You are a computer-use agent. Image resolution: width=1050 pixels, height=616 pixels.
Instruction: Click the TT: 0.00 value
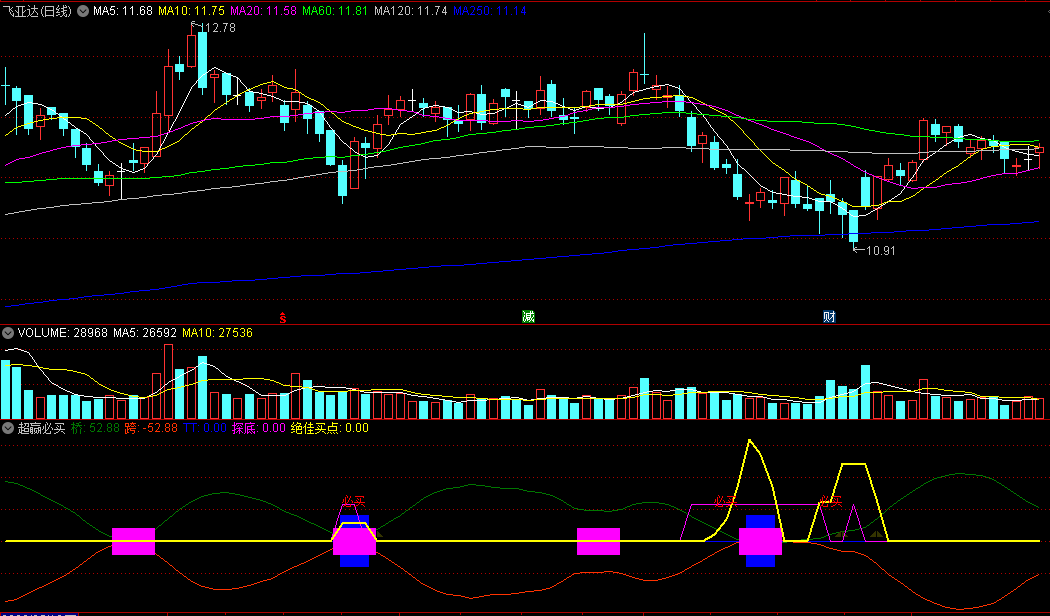click(205, 428)
